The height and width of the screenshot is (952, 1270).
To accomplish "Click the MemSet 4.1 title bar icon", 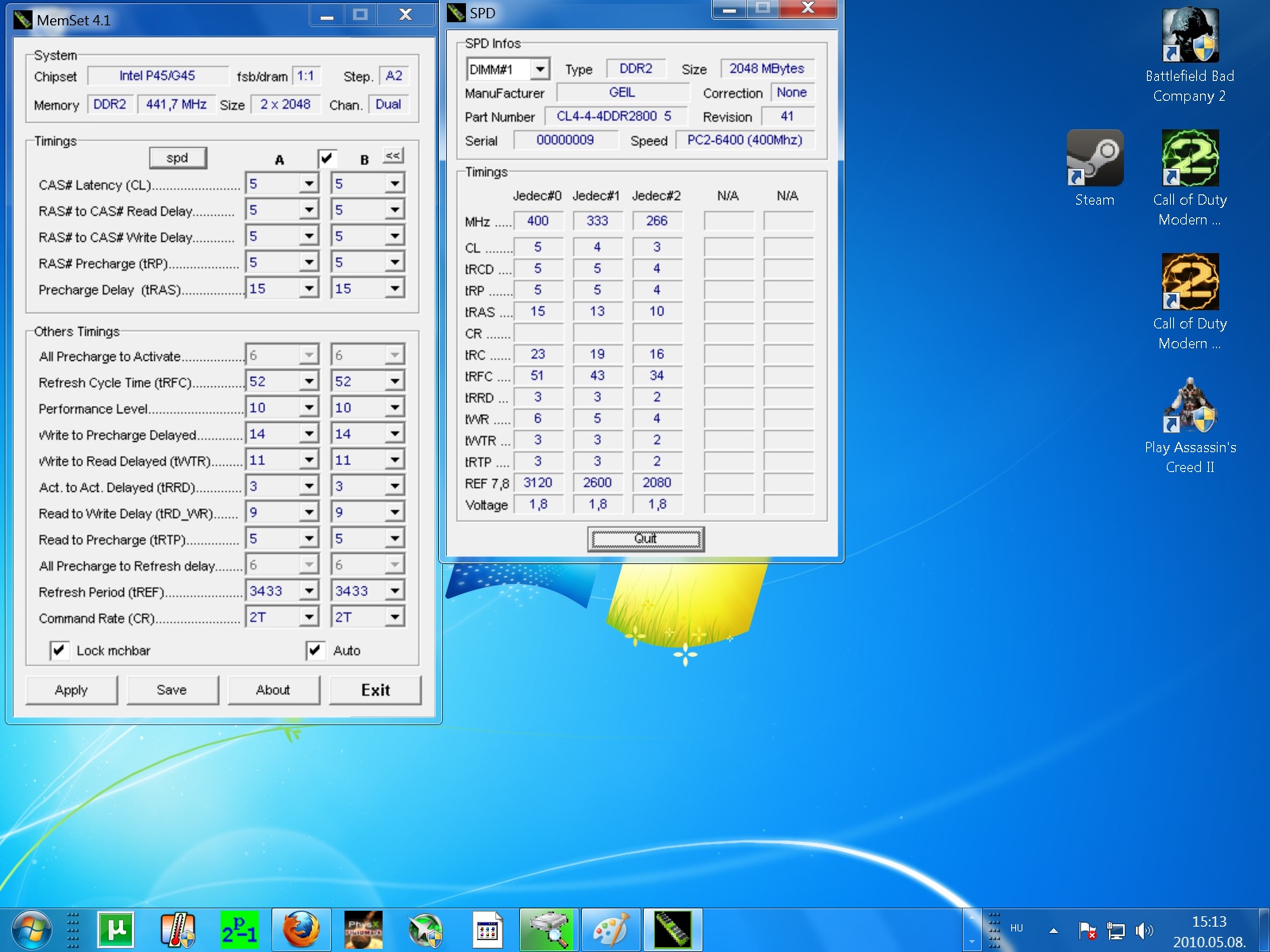I will (x=23, y=19).
